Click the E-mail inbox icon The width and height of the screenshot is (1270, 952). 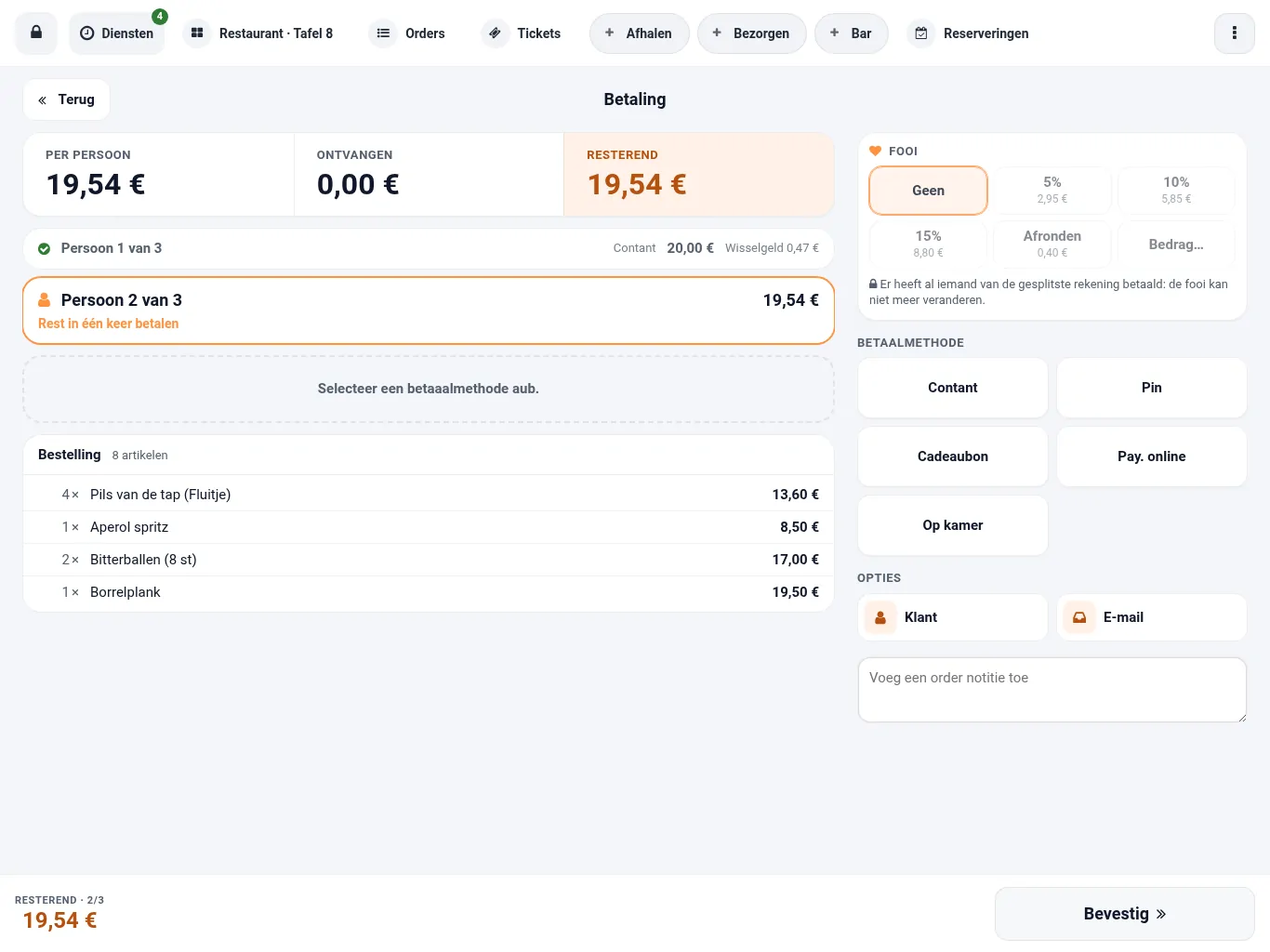coord(1079,617)
